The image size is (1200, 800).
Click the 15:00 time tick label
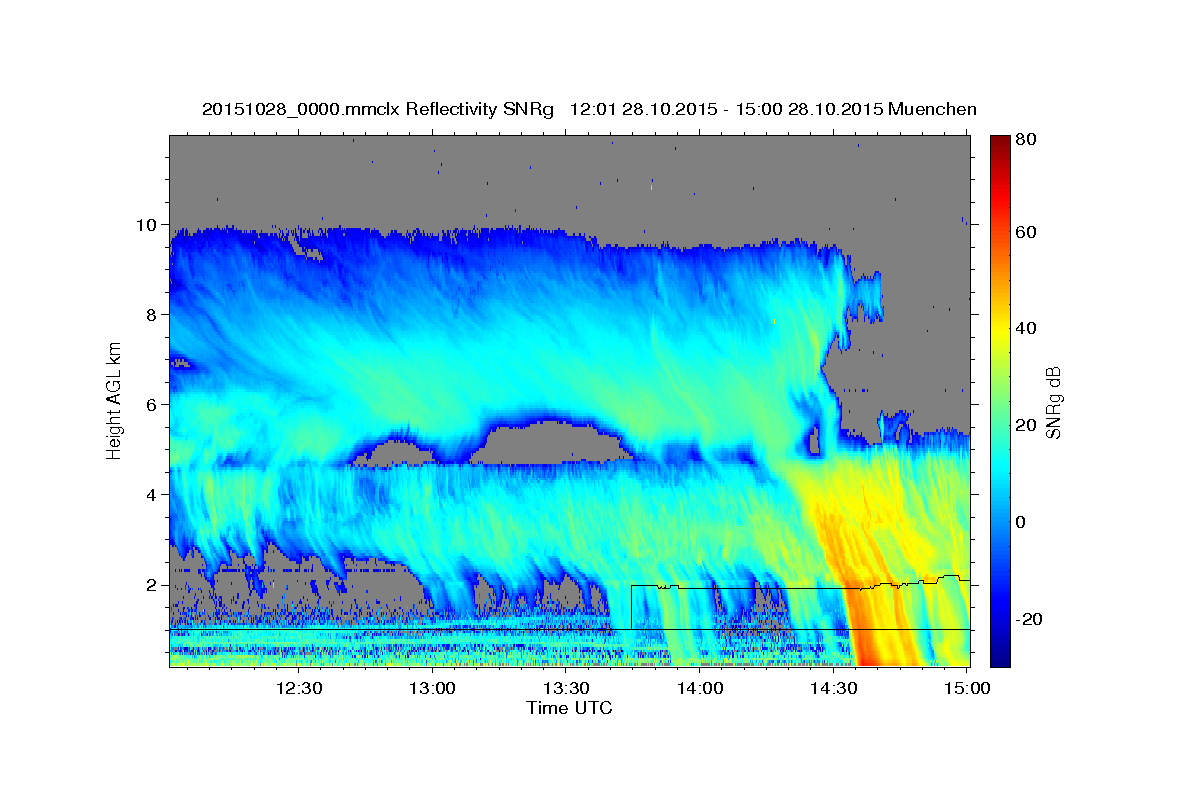pos(967,688)
